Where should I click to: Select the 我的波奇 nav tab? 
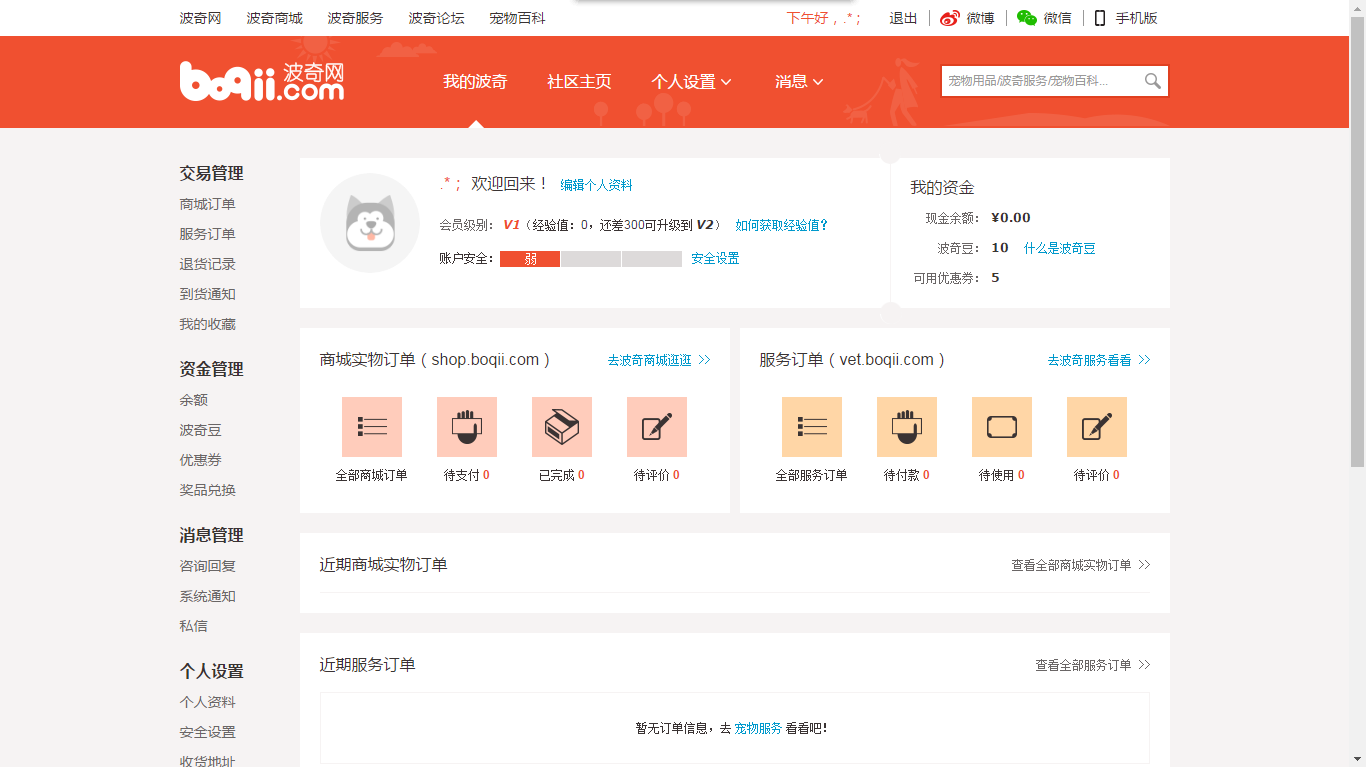(475, 82)
